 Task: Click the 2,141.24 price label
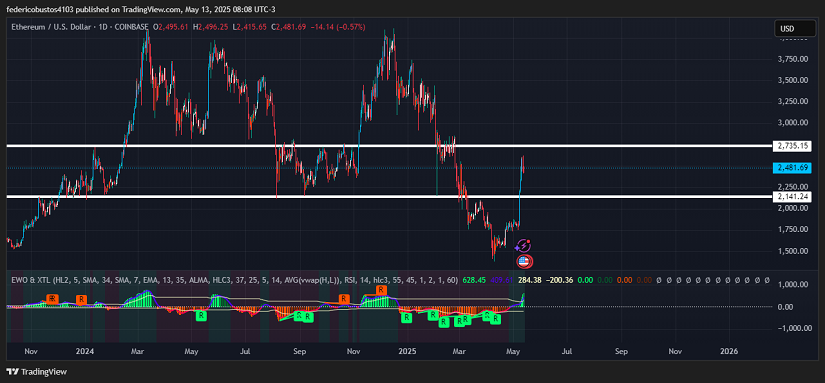792,197
